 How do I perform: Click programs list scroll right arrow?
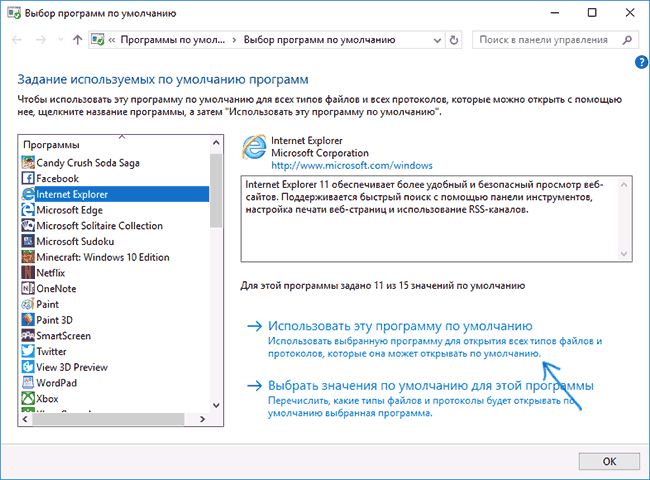coord(202,419)
